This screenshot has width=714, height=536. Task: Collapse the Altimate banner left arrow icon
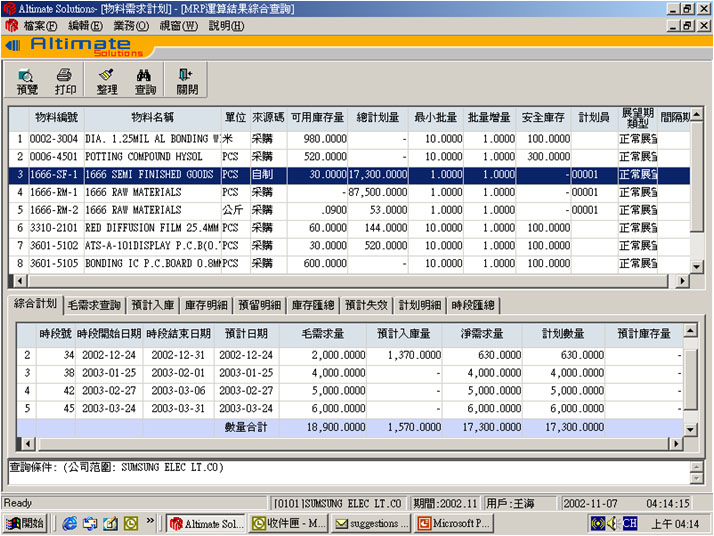click(x=11, y=46)
